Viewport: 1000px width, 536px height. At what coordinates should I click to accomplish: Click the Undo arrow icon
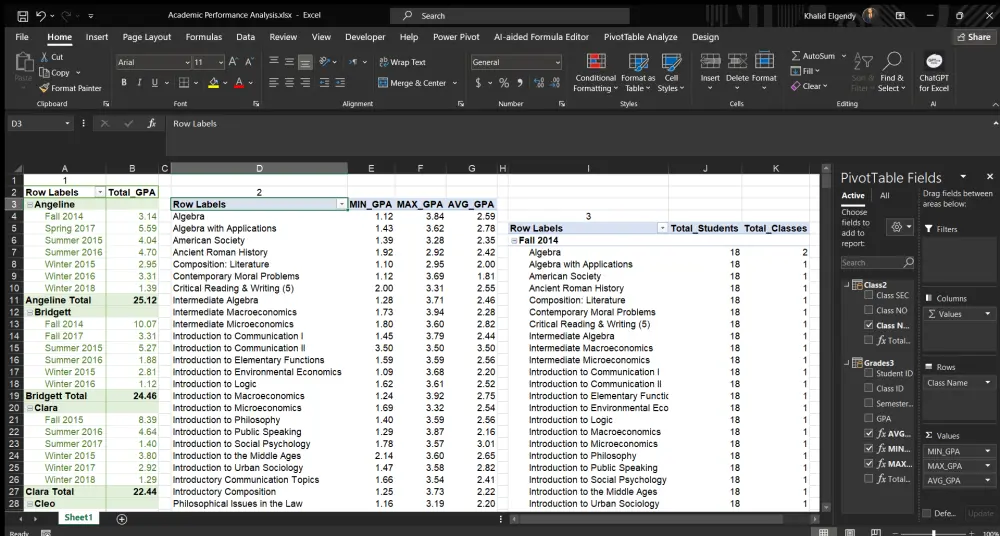pyautogui.click(x=41, y=15)
